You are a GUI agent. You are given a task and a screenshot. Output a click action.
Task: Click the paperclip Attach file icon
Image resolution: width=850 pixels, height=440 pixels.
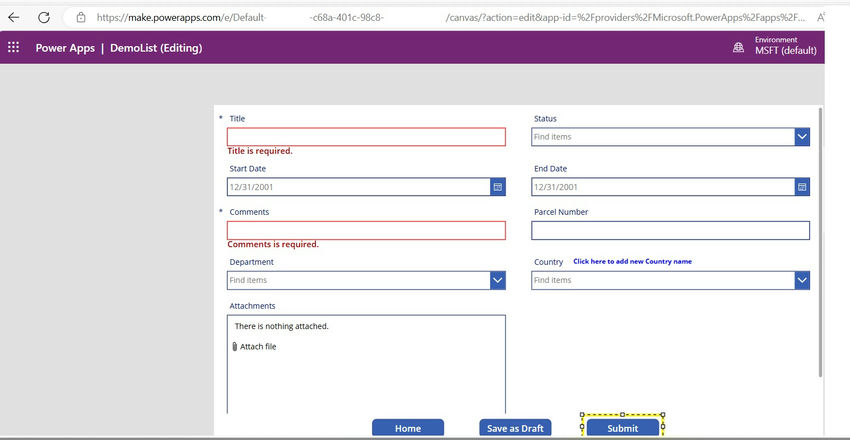[235, 347]
